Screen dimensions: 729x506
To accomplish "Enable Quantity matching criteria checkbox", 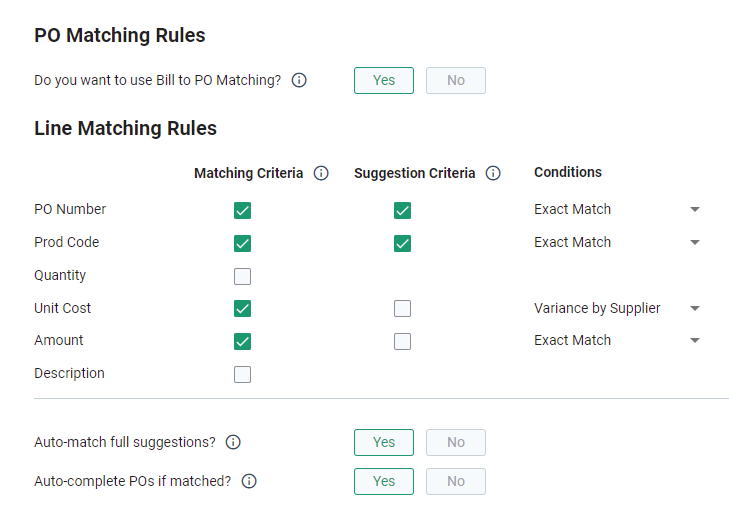I will [x=242, y=276].
